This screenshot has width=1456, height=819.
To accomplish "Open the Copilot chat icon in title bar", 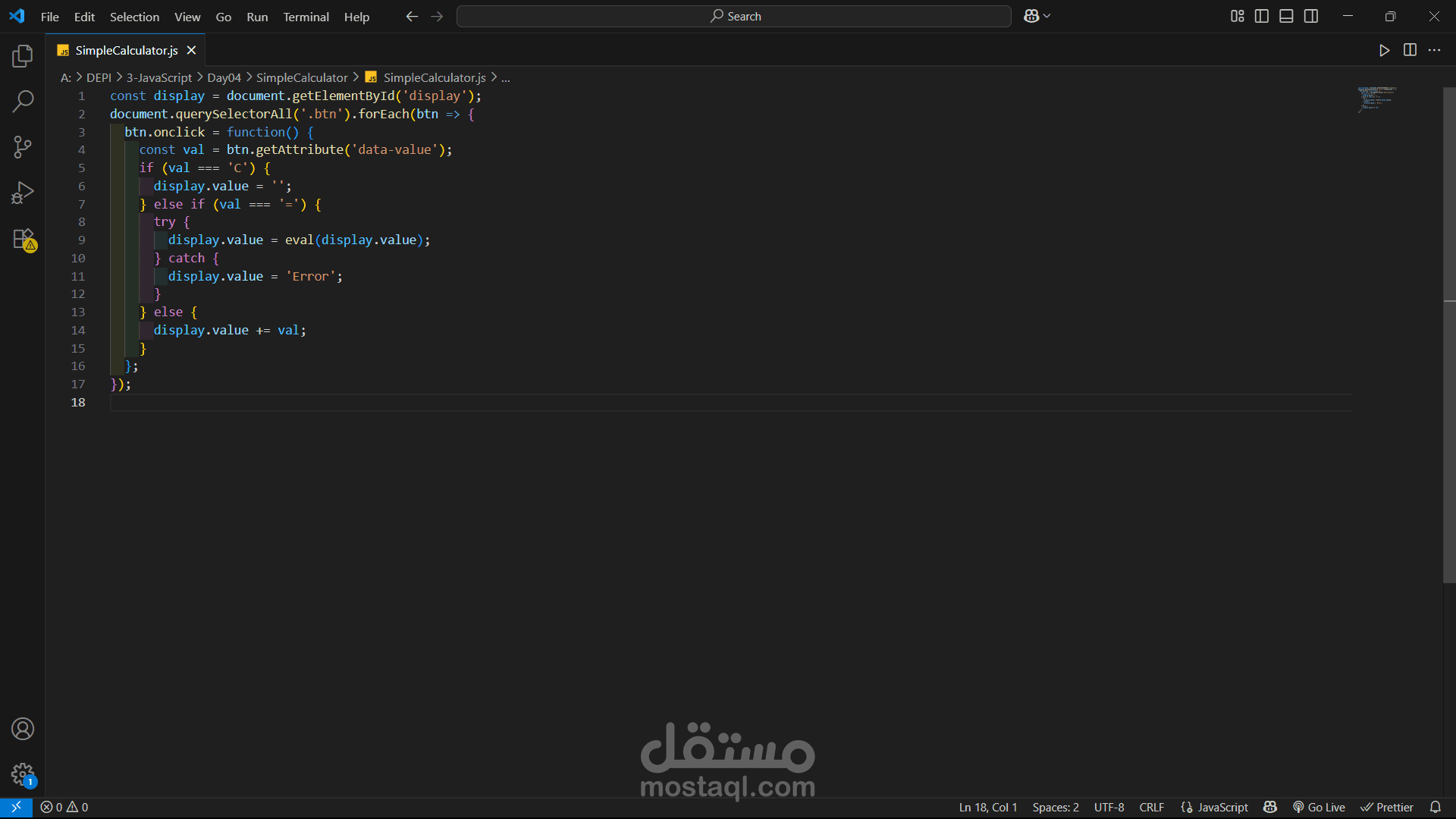I will (x=1031, y=16).
